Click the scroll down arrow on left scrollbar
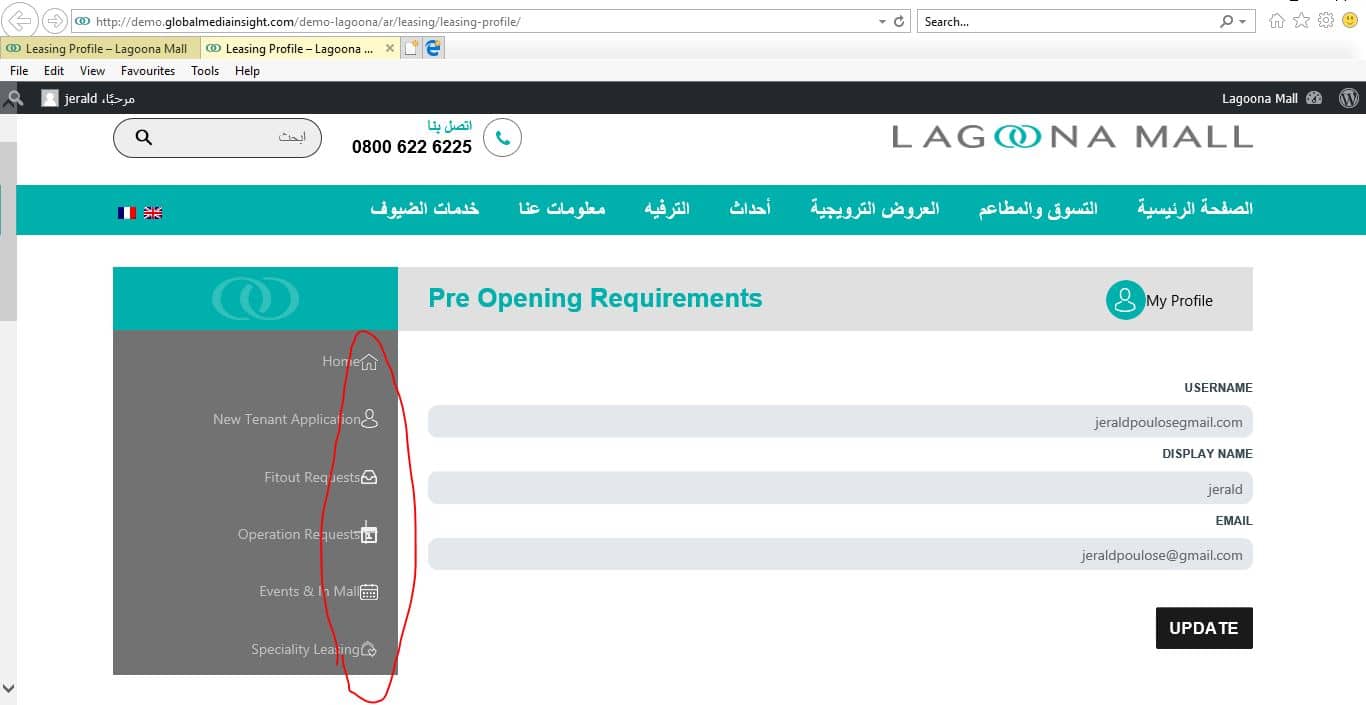 [8, 688]
